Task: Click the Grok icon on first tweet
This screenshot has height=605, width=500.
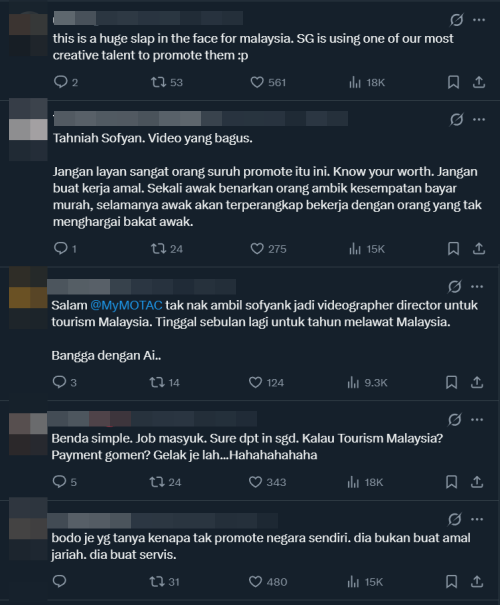Action: [x=456, y=20]
